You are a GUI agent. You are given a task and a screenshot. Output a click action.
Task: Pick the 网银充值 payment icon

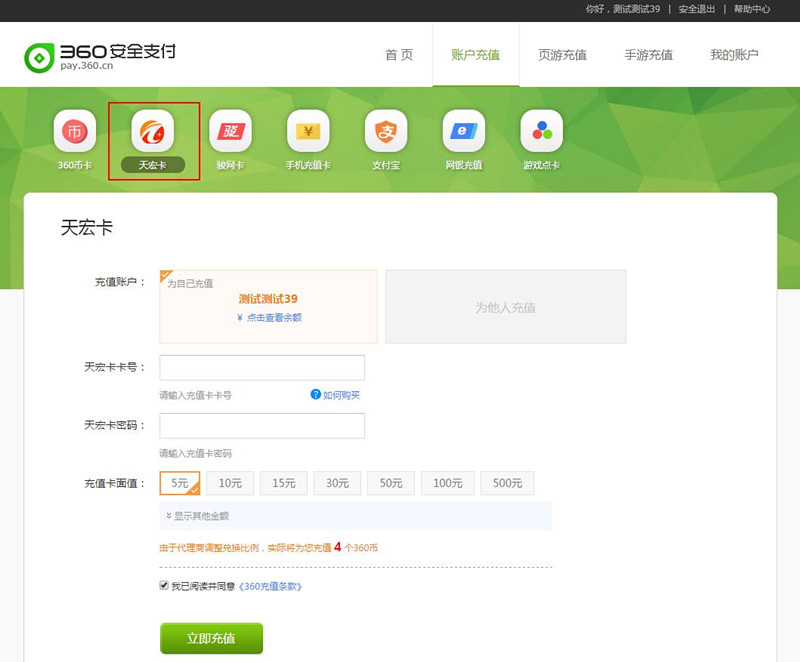(x=464, y=131)
